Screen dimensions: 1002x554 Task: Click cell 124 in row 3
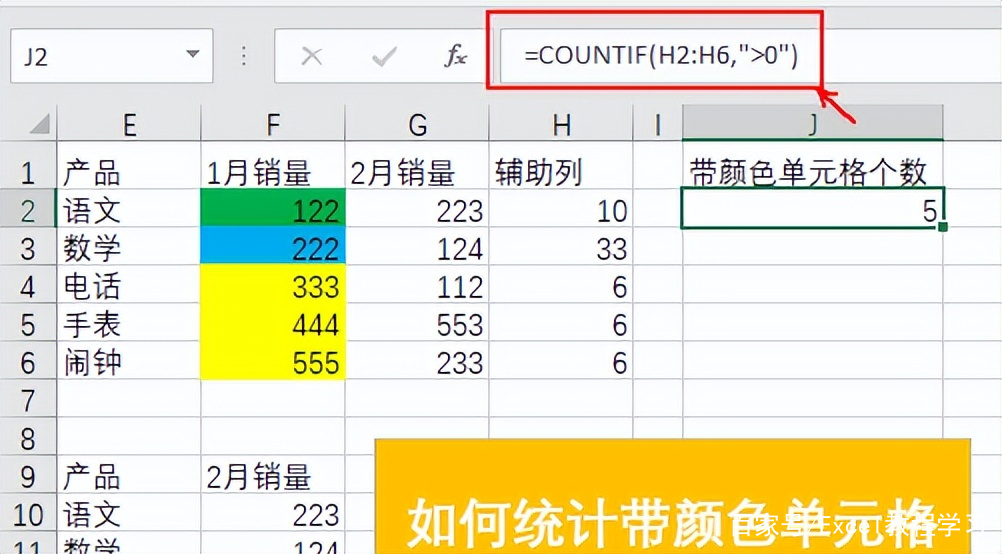[417, 246]
